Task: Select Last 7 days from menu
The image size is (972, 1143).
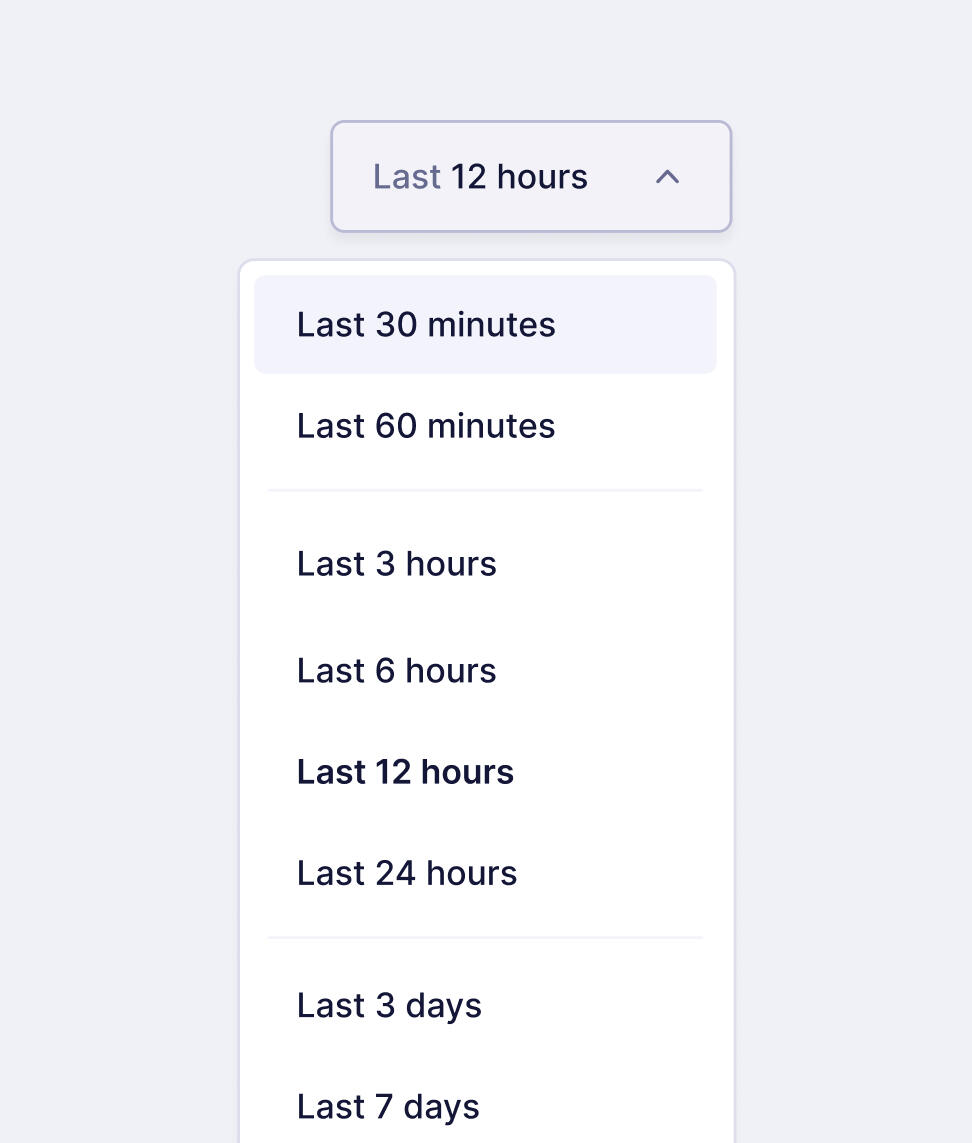Action: [485, 1107]
